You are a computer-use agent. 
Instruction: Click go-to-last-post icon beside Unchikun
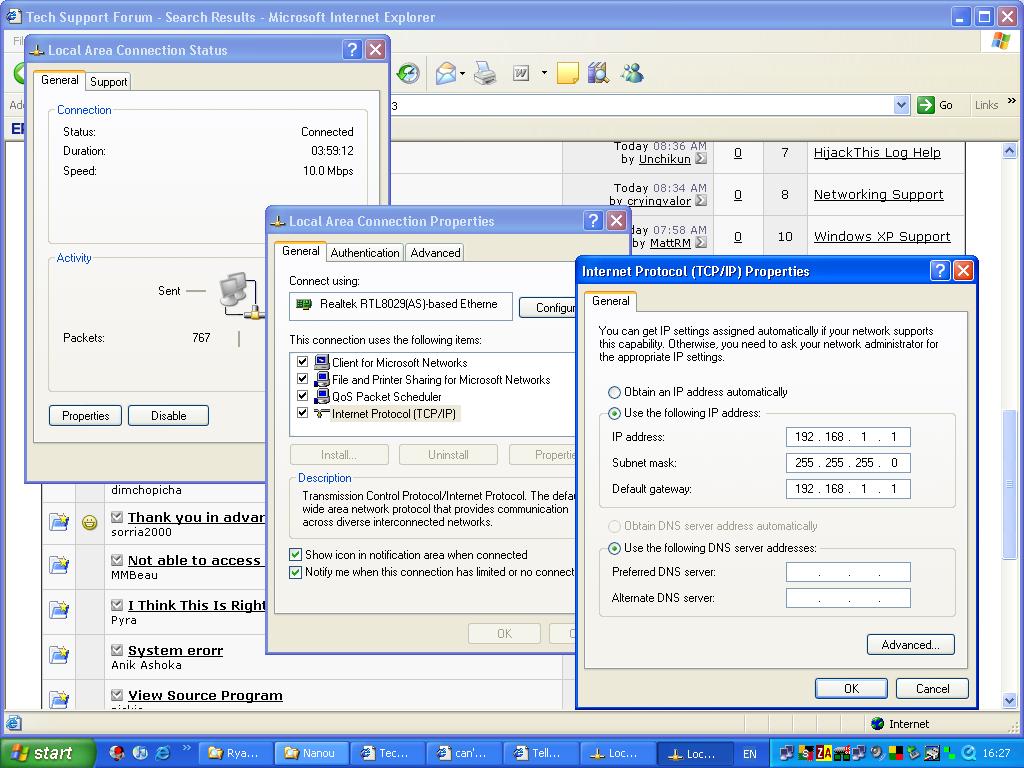tap(701, 159)
